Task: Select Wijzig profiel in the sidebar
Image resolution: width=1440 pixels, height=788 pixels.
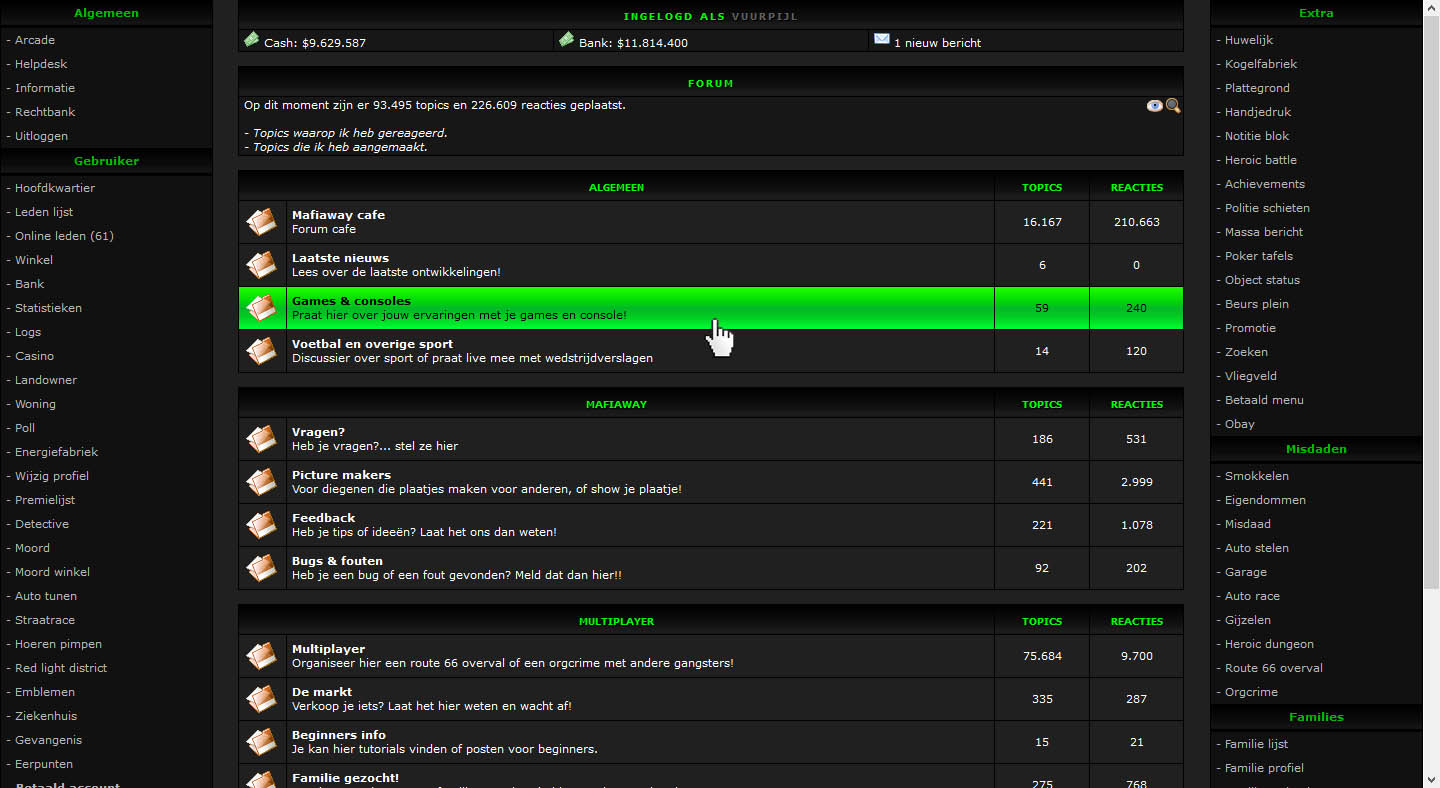Action: pyautogui.click(x=52, y=476)
